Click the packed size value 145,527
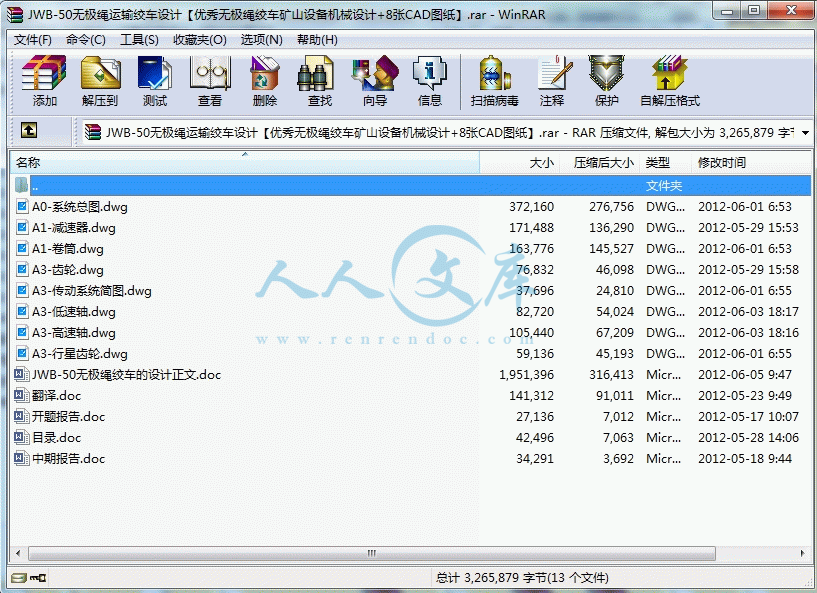The image size is (817, 593). [611, 249]
